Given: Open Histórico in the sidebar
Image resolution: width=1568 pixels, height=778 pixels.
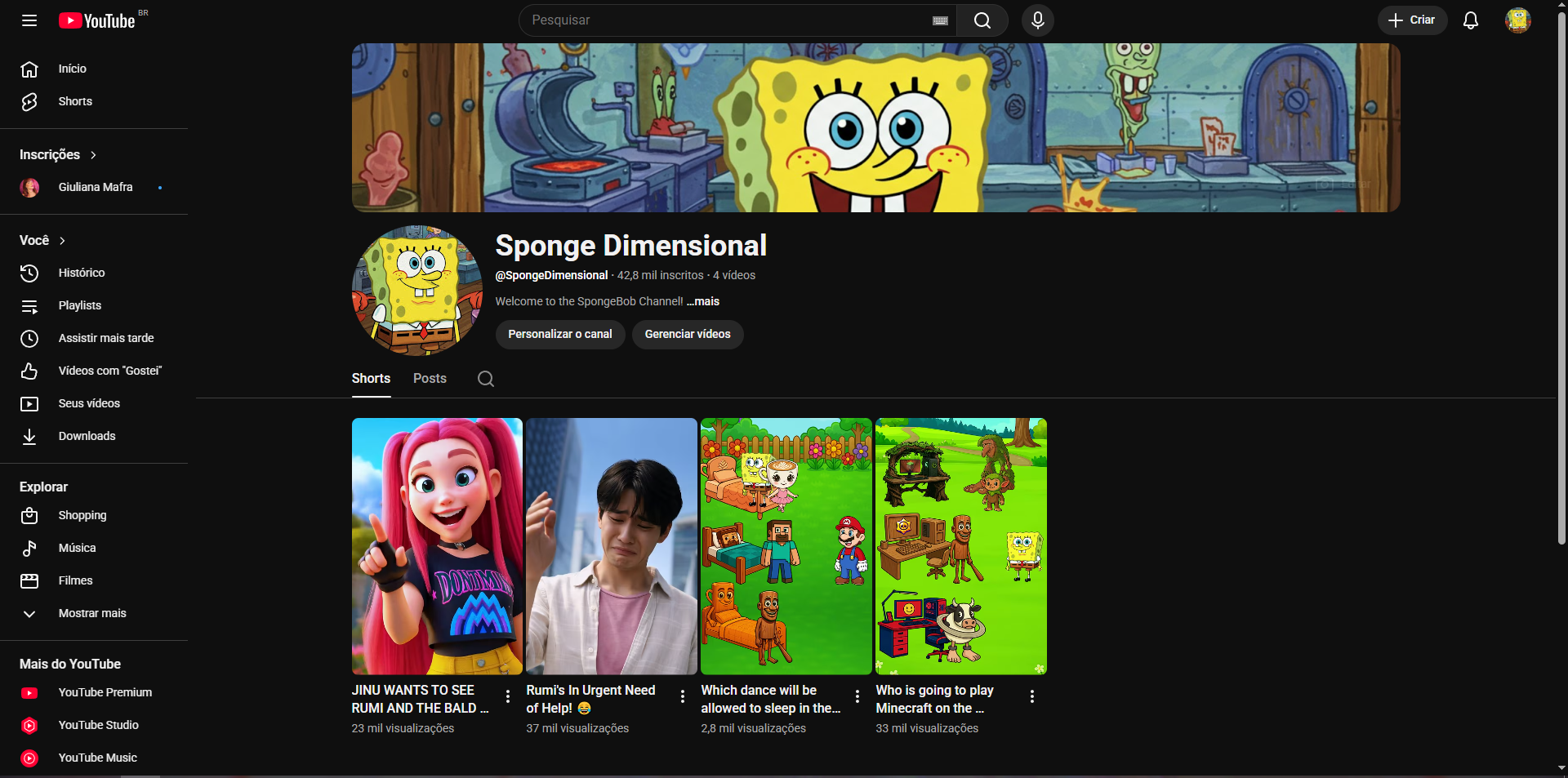Looking at the screenshot, I should pos(82,273).
